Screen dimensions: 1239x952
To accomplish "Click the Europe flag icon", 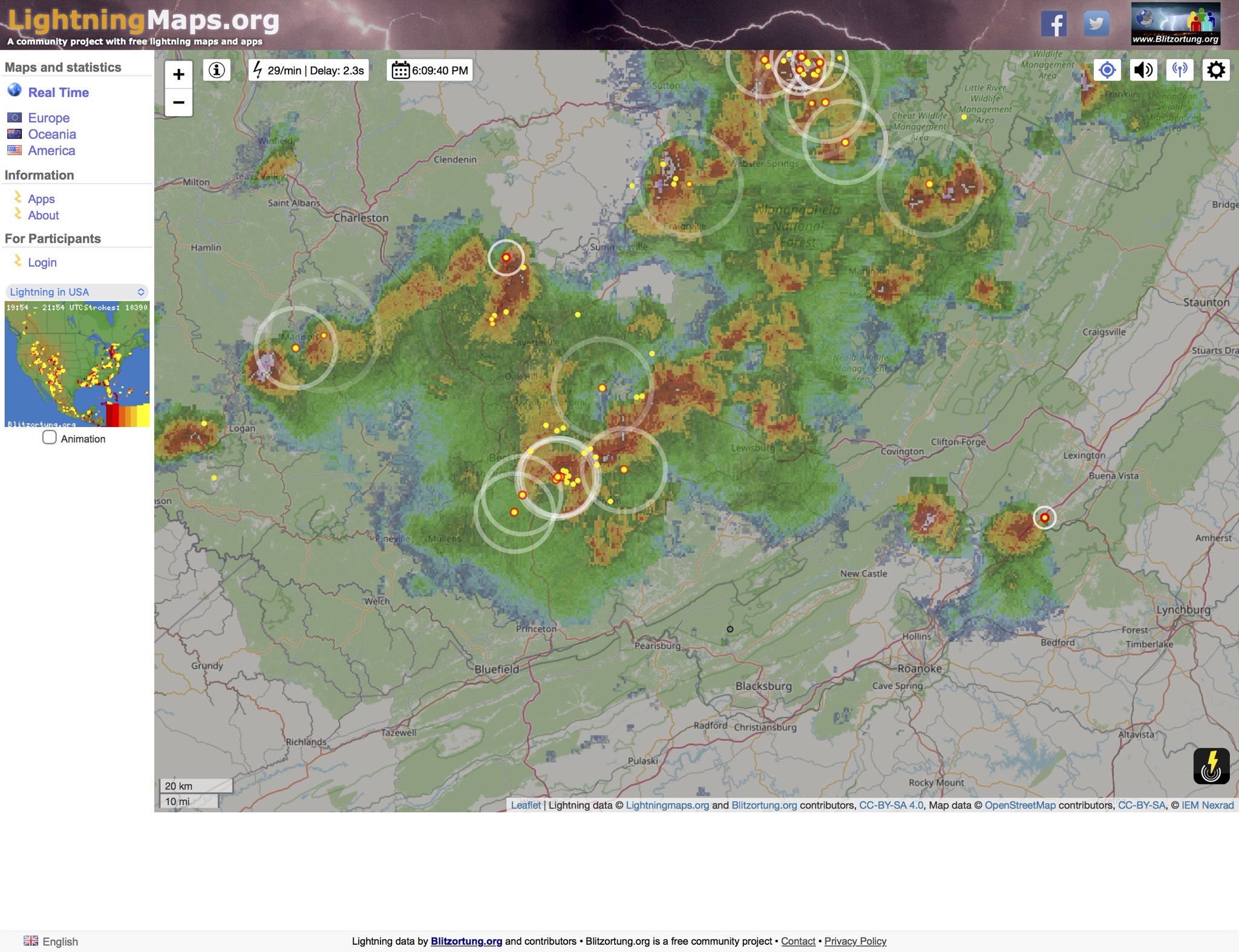I will [x=15, y=117].
